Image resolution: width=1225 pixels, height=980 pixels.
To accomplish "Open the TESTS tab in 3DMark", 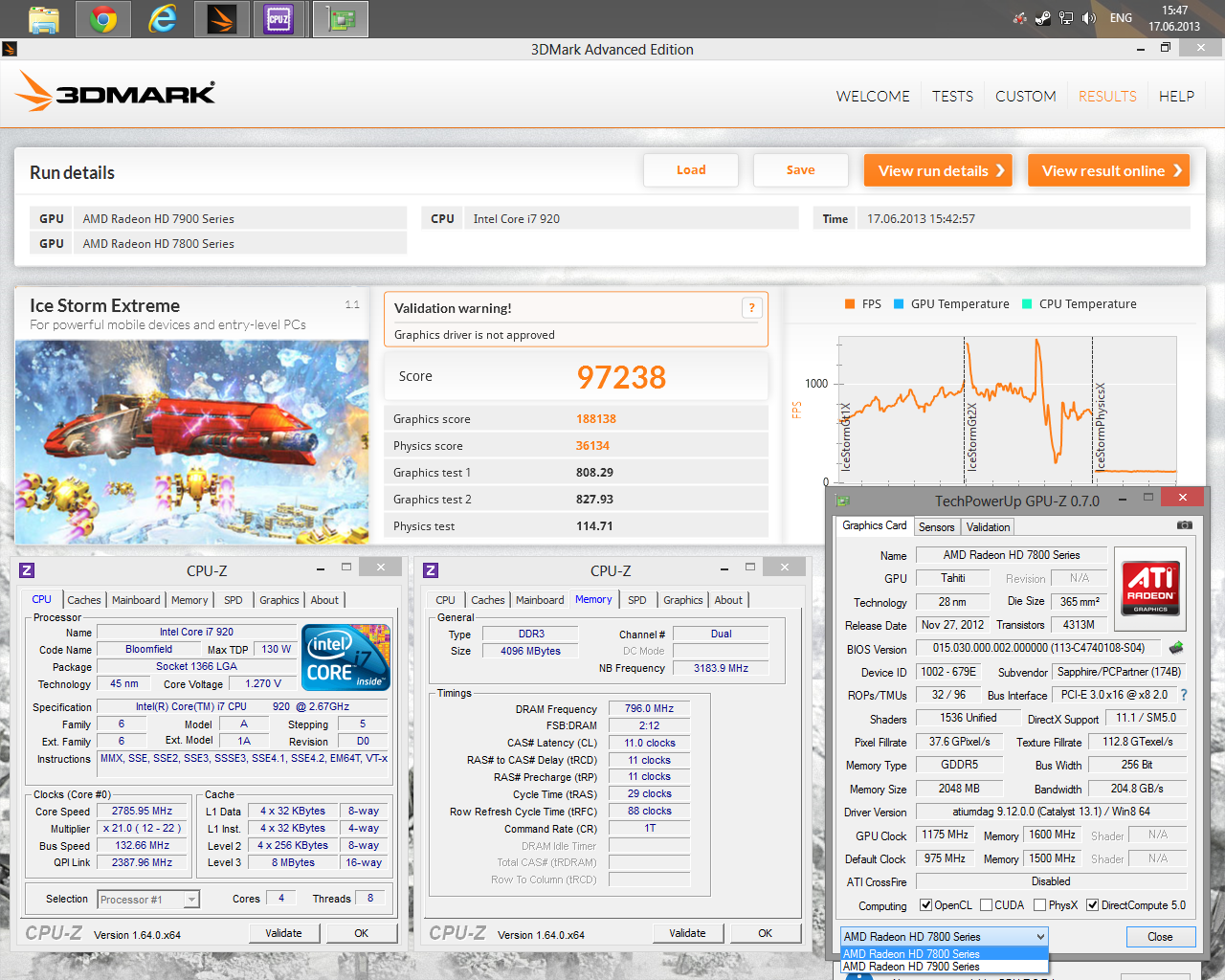I will [952, 97].
